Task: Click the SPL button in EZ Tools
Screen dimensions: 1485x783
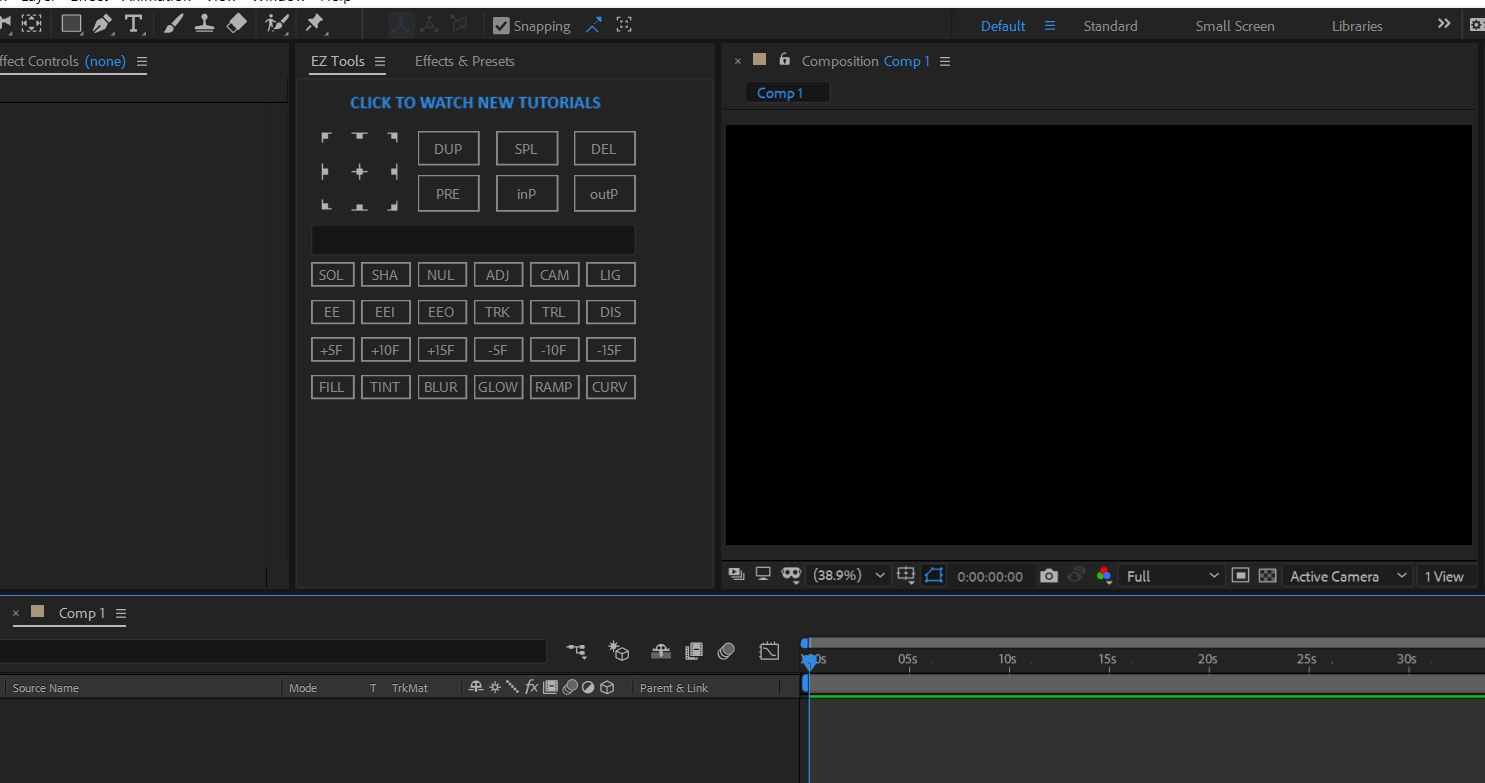Action: tap(526, 149)
